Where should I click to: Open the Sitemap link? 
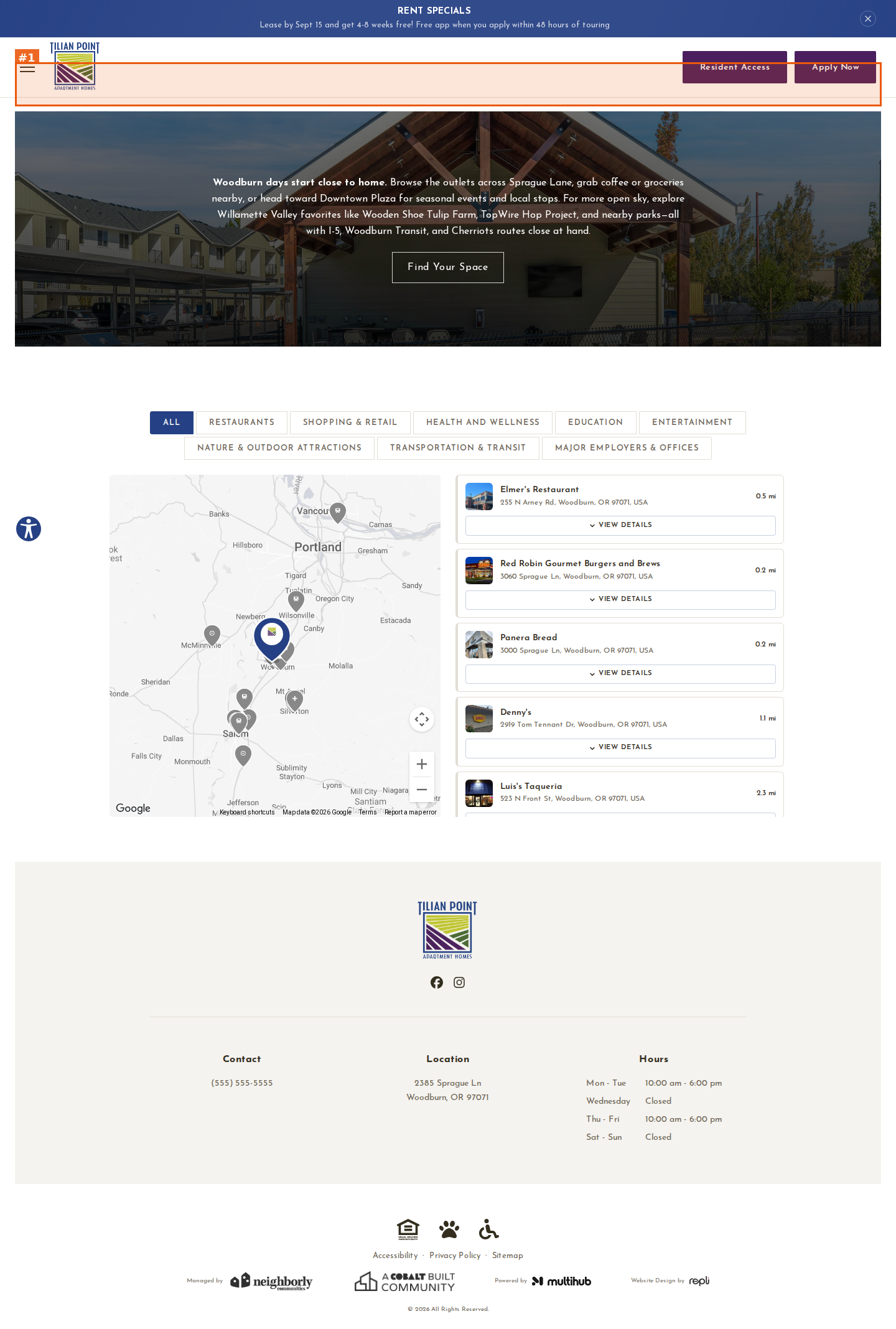point(508,1256)
